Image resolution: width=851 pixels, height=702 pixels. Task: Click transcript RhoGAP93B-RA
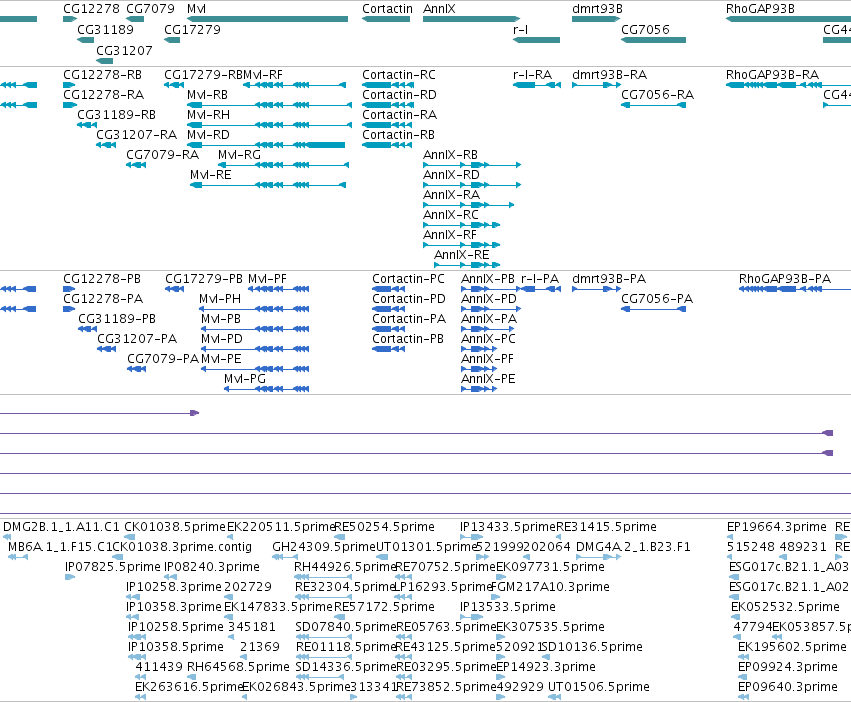(789, 85)
